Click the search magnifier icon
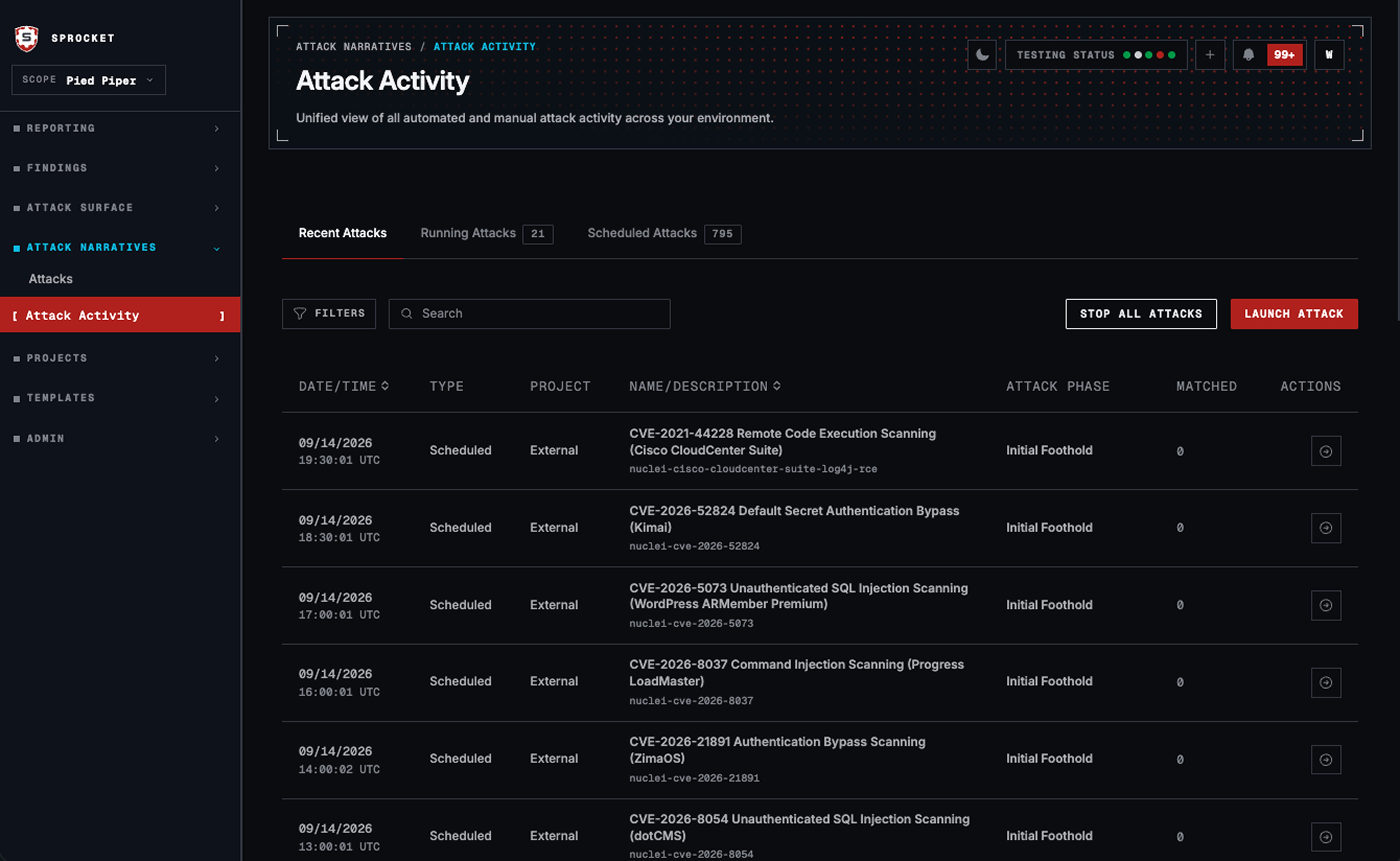Image resolution: width=1400 pixels, height=861 pixels. 406,314
